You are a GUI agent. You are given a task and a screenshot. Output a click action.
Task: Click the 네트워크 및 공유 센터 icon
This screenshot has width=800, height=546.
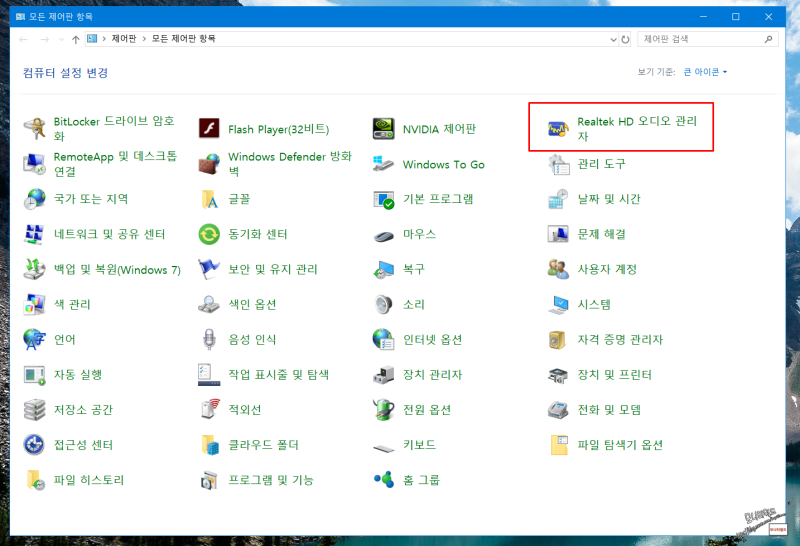(35, 234)
